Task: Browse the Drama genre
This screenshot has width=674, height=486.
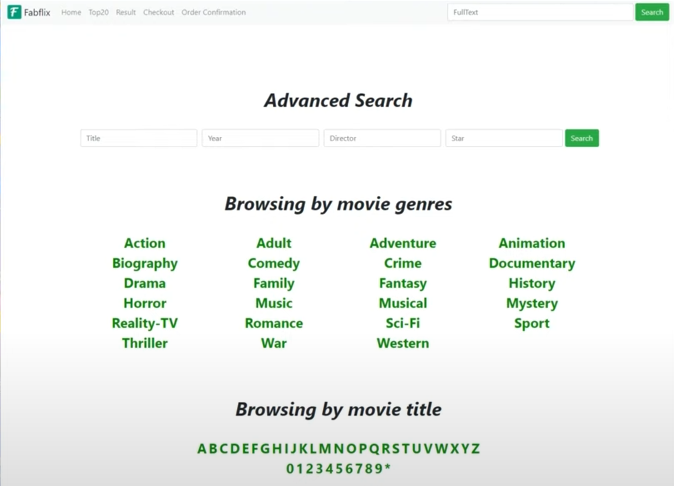Action: [x=145, y=283]
